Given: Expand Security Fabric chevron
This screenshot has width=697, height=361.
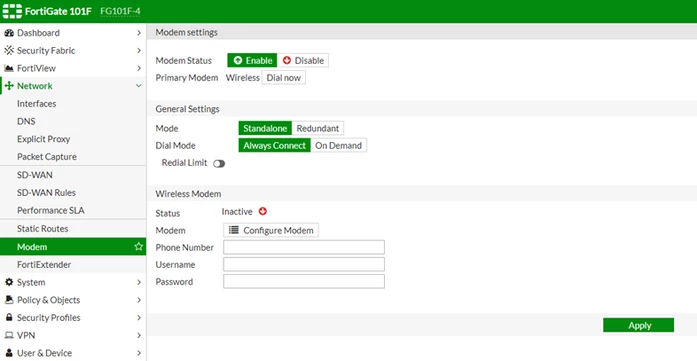Looking at the screenshot, I should 139,51.
